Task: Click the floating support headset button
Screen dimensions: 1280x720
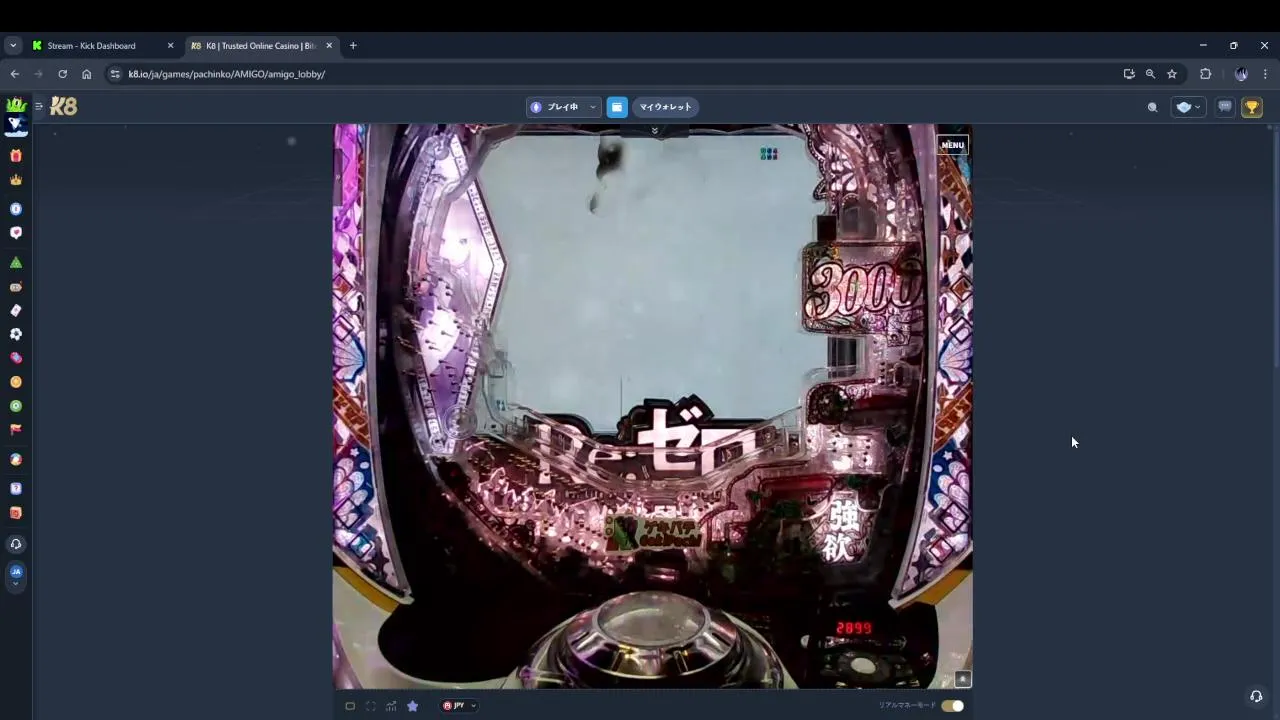Action: pyautogui.click(x=1256, y=696)
